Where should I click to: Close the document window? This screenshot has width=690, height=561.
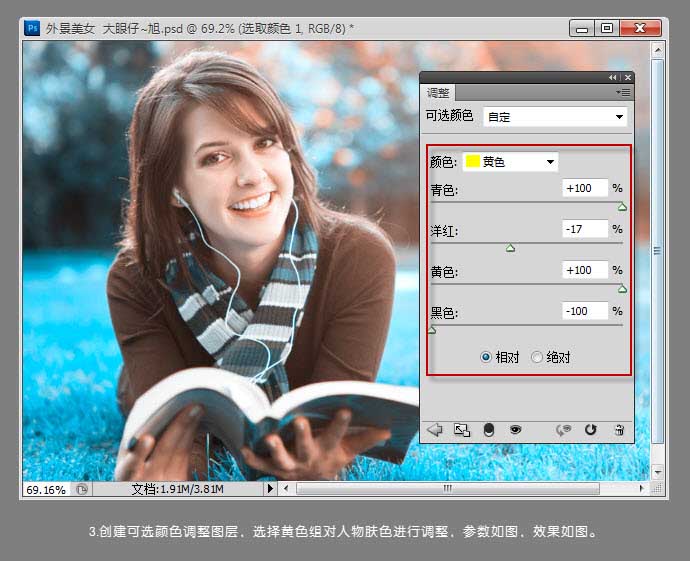coord(640,28)
